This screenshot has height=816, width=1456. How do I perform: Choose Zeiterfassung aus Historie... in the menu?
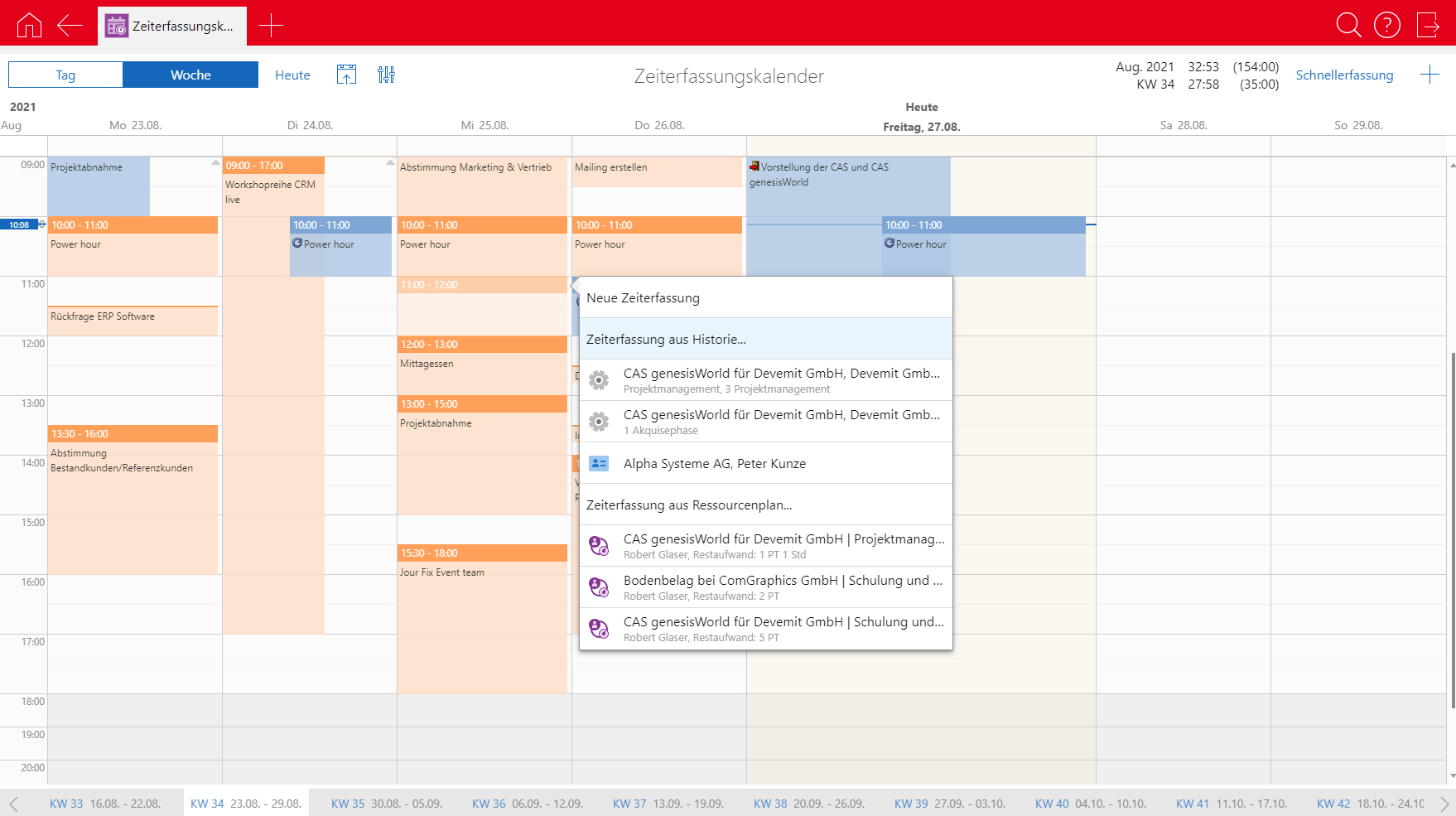point(766,339)
